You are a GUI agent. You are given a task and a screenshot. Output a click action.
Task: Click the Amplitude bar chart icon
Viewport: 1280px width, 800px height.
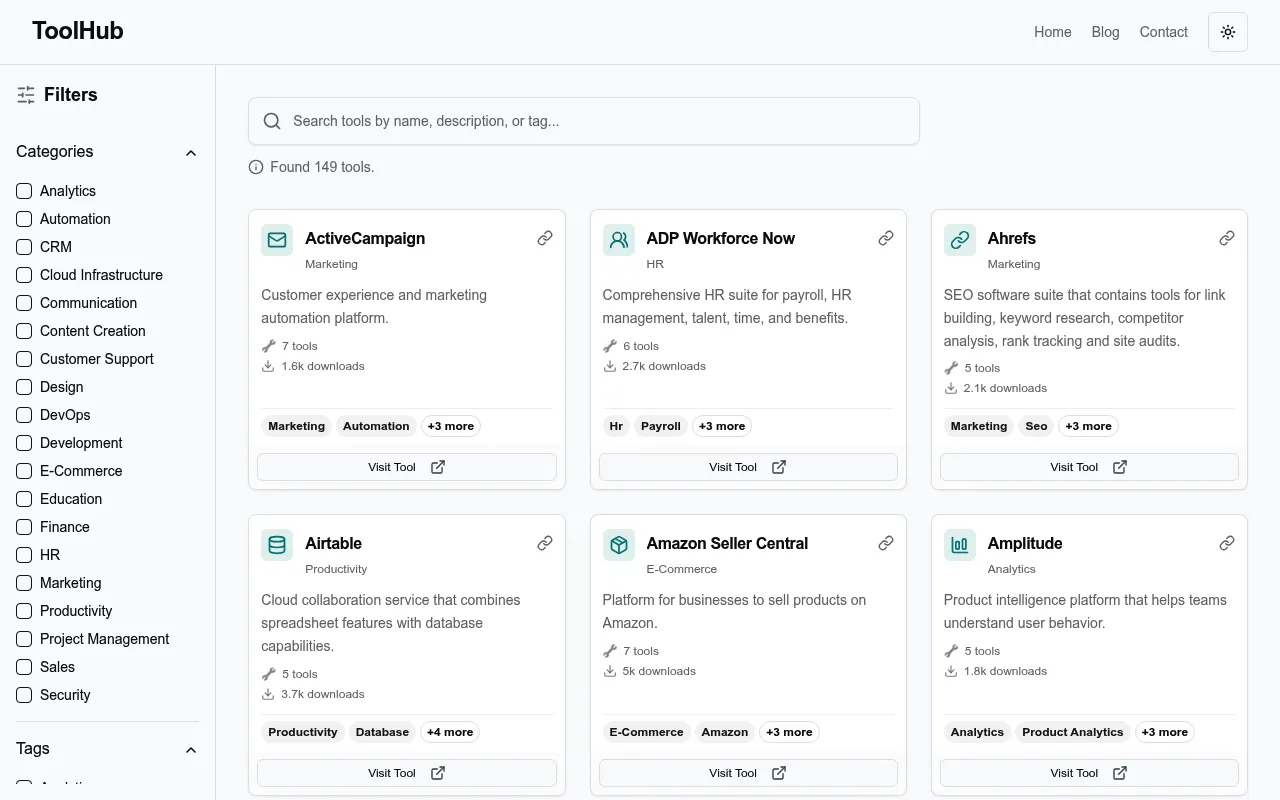point(960,545)
